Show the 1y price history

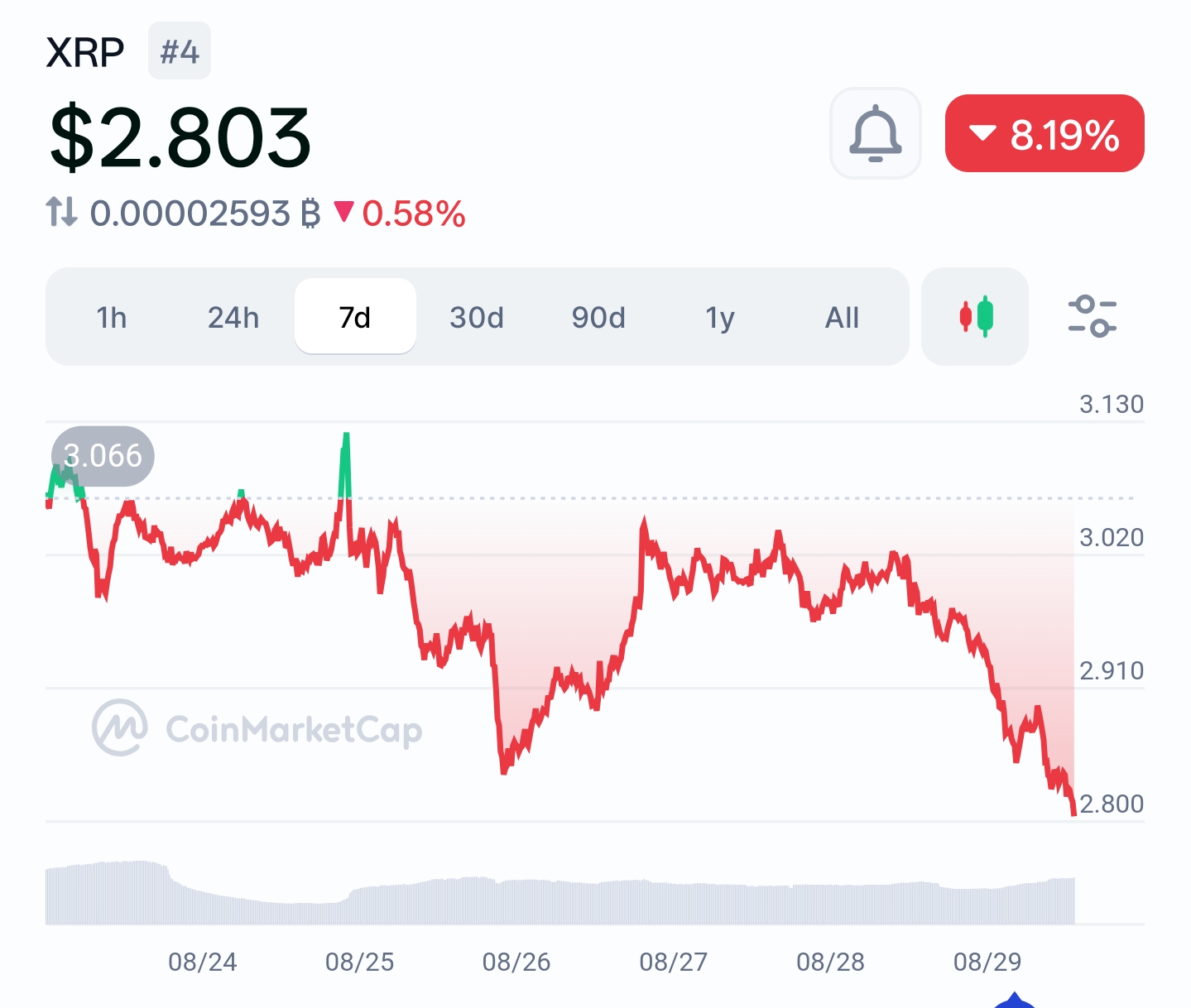point(720,317)
